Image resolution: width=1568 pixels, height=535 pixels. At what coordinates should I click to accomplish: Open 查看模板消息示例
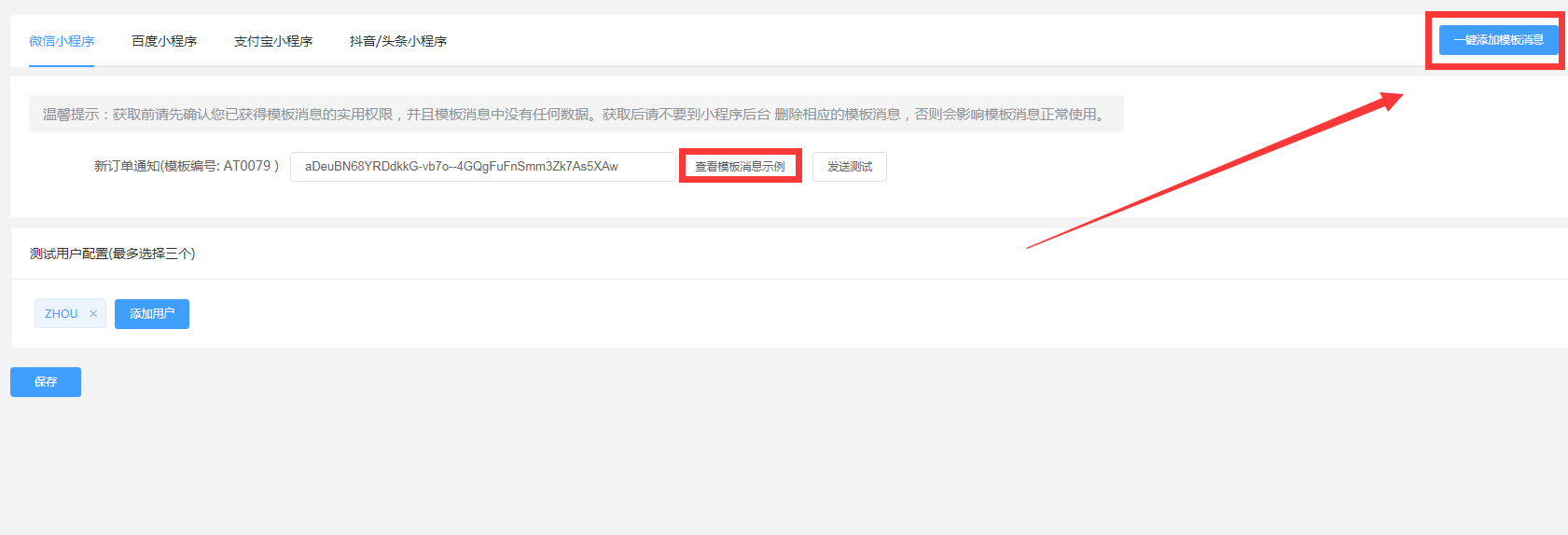click(x=740, y=167)
